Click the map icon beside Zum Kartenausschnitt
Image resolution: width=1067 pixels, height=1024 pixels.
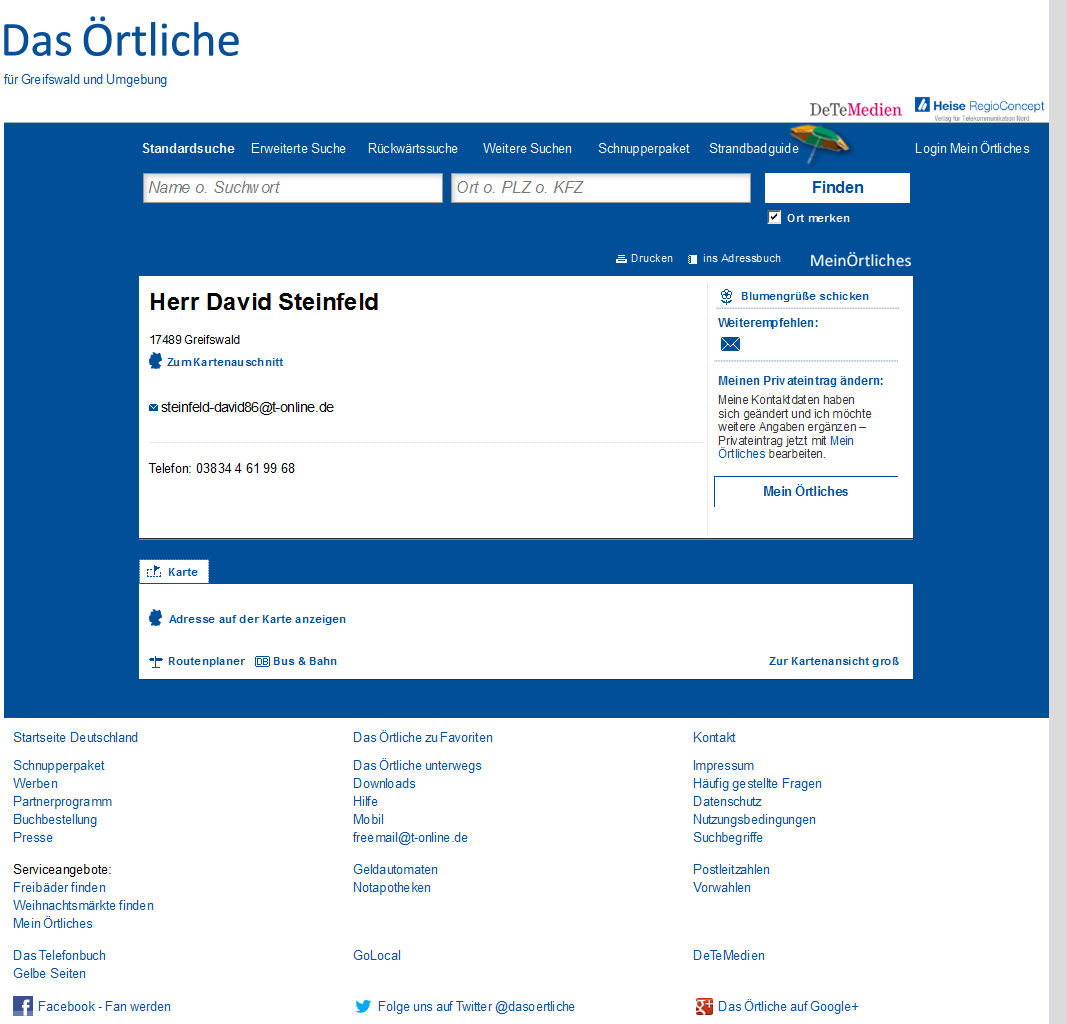(156, 361)
